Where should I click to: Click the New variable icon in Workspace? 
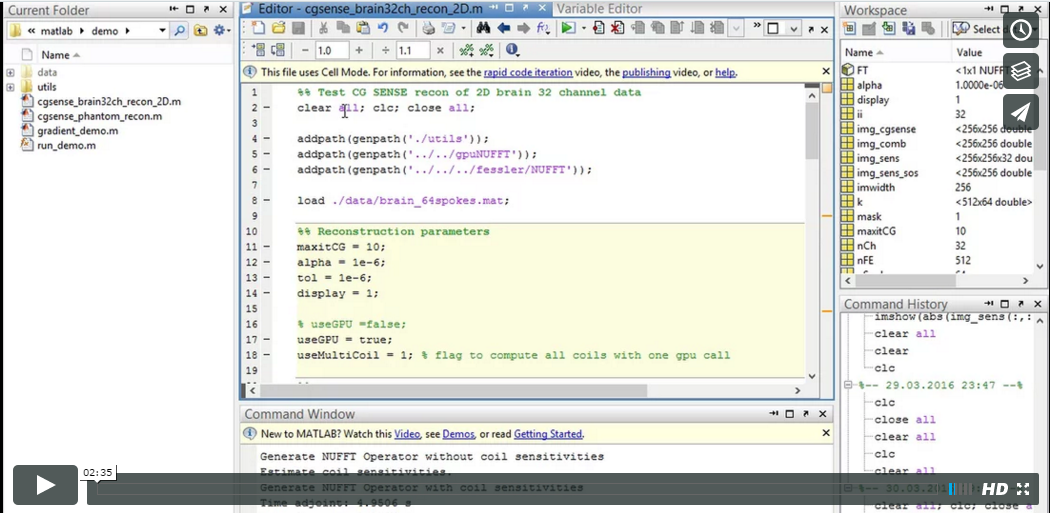[850, 29]
